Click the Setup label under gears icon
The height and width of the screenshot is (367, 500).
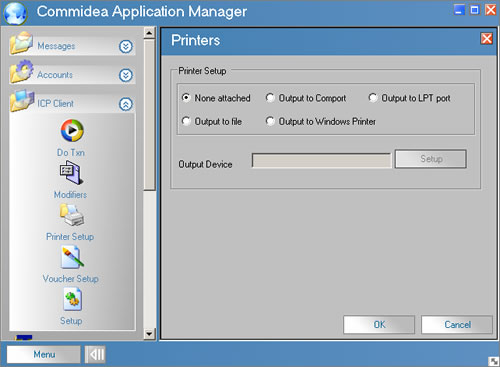pos(71,321)
